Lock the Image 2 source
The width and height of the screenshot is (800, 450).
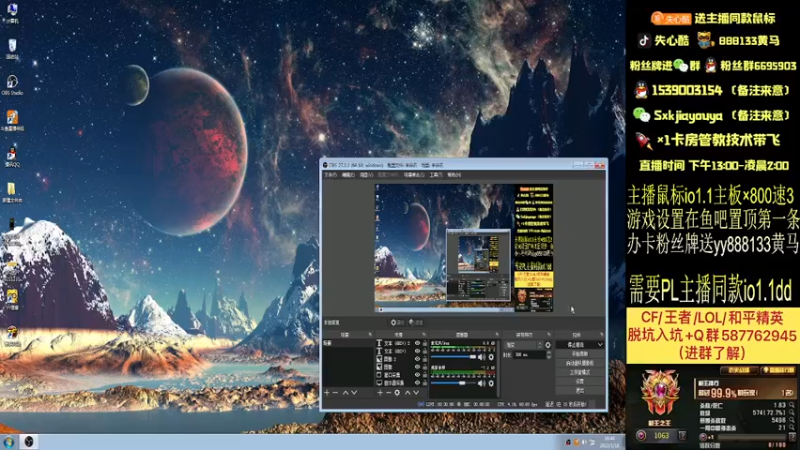[x=425, y=359]
